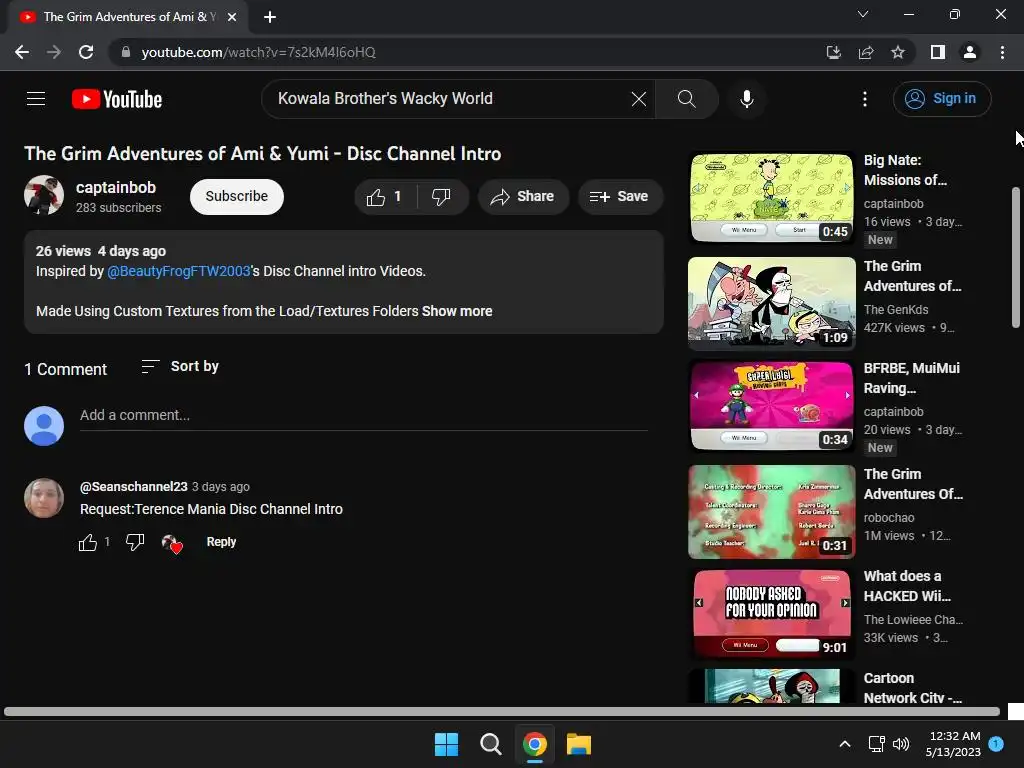The width and height of the screenshot is (1024, 768).
Task: Open robochao Grim Adventures thumbnail
Action: coord(771,511)
